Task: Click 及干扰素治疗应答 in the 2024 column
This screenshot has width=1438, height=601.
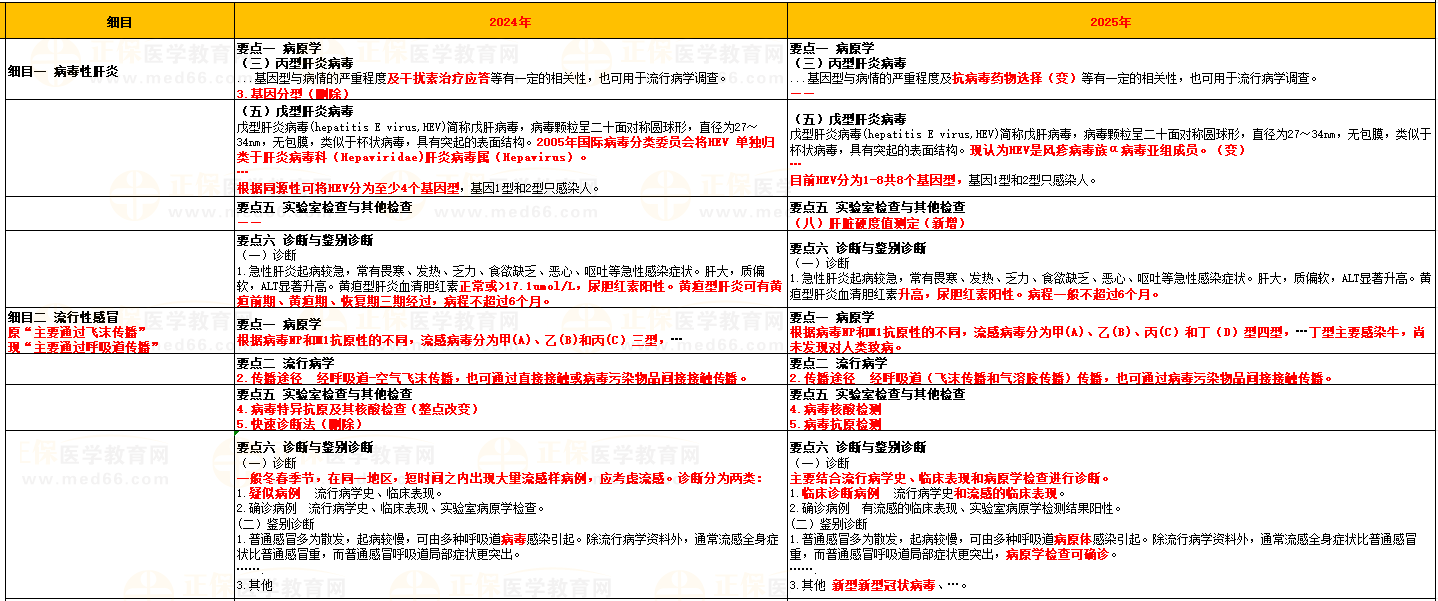Action: click(x=438, y=78)
